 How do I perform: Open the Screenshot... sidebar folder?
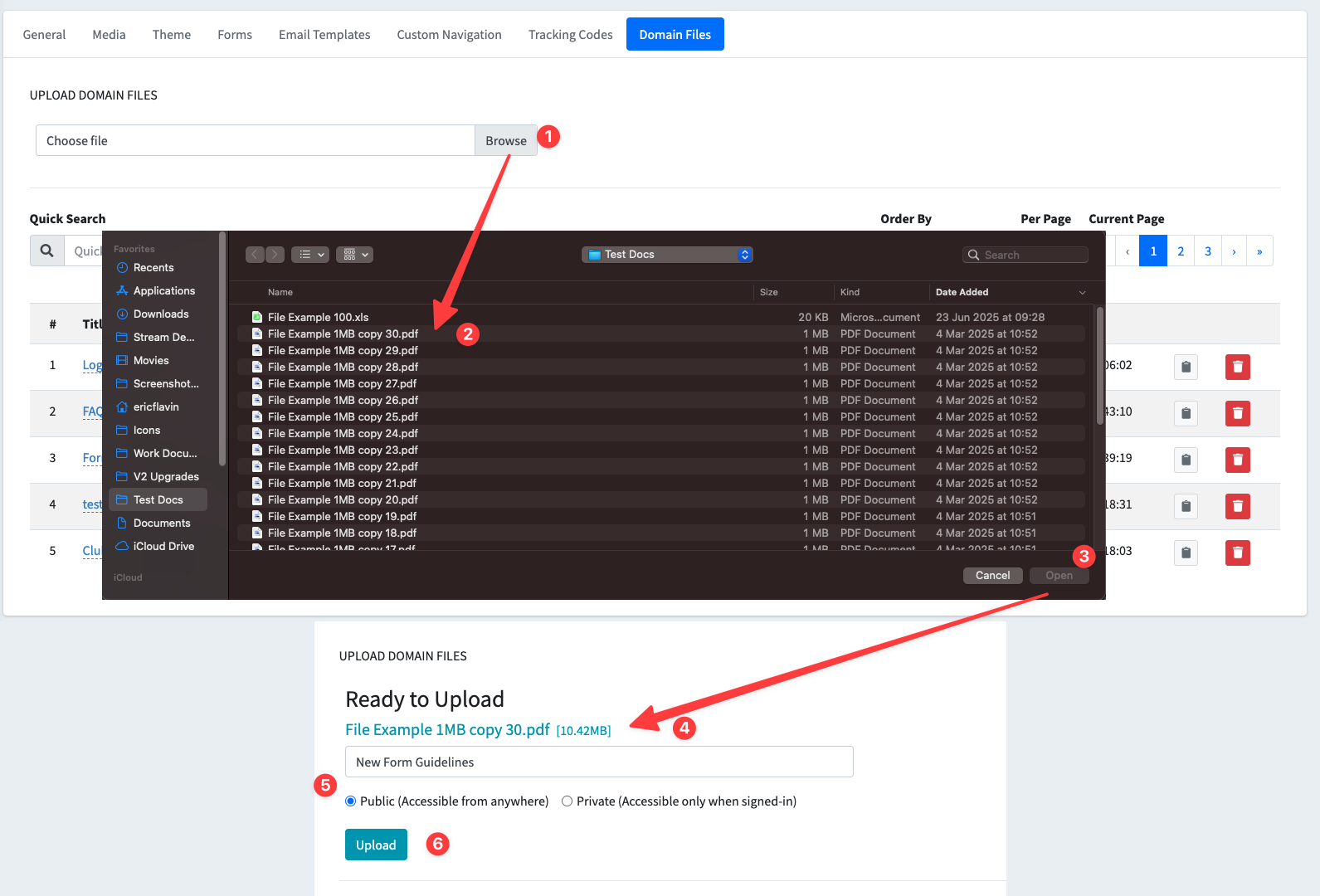[158, 383]
